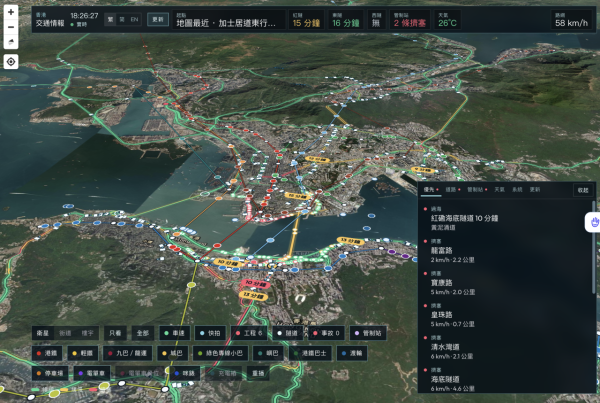Open the 管制站 tab in side panel
Image resolution: width=600 pixels, height=403 pixels.
(477, 189)
